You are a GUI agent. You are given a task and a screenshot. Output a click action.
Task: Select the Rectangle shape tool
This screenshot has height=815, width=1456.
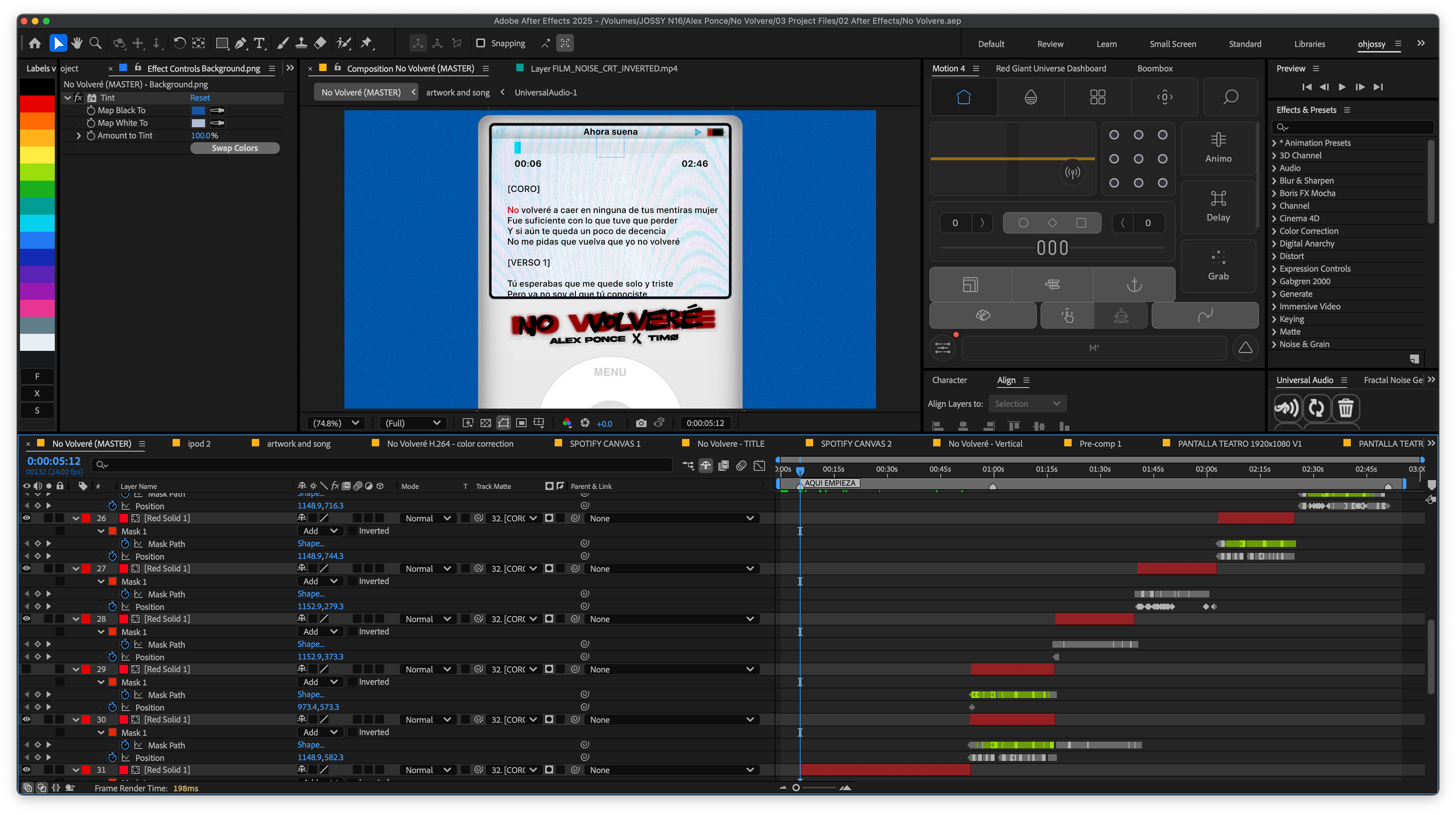222,43
